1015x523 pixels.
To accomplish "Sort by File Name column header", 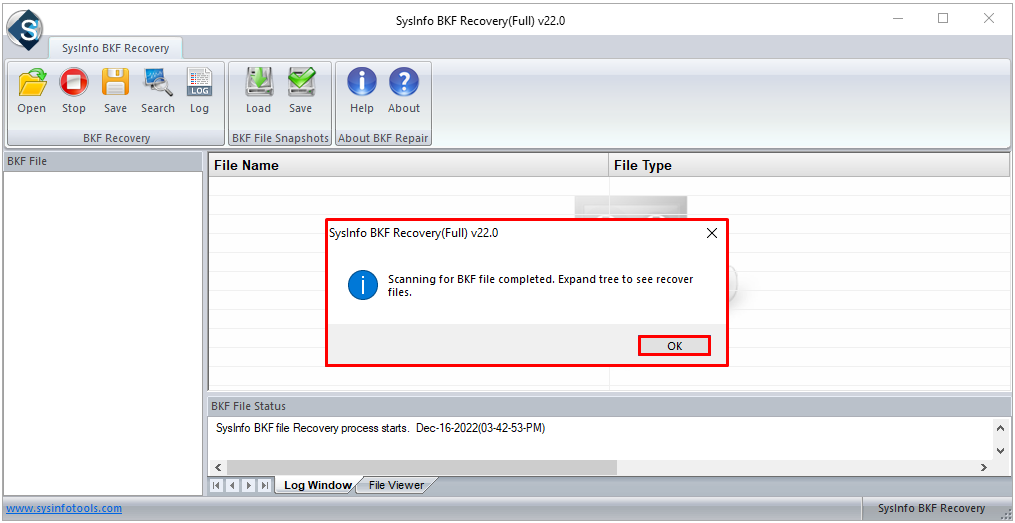I will (x=408, y=165).
